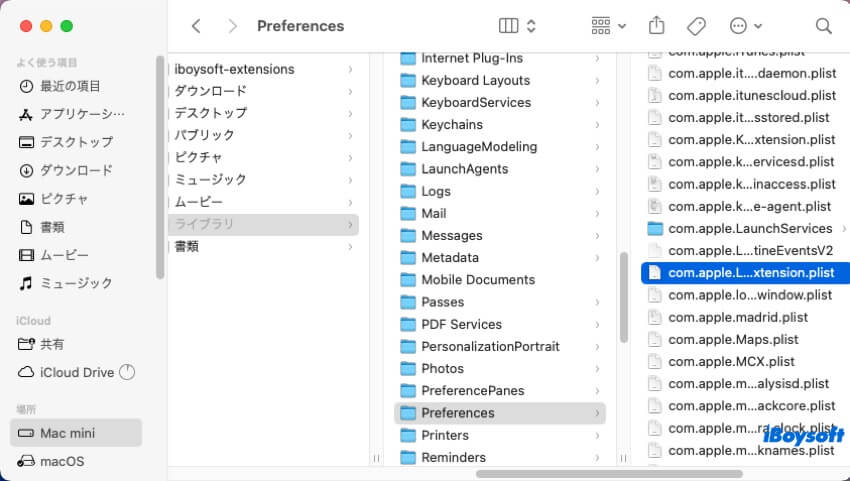Select ムービー in the first column

(x=263, y=202)
